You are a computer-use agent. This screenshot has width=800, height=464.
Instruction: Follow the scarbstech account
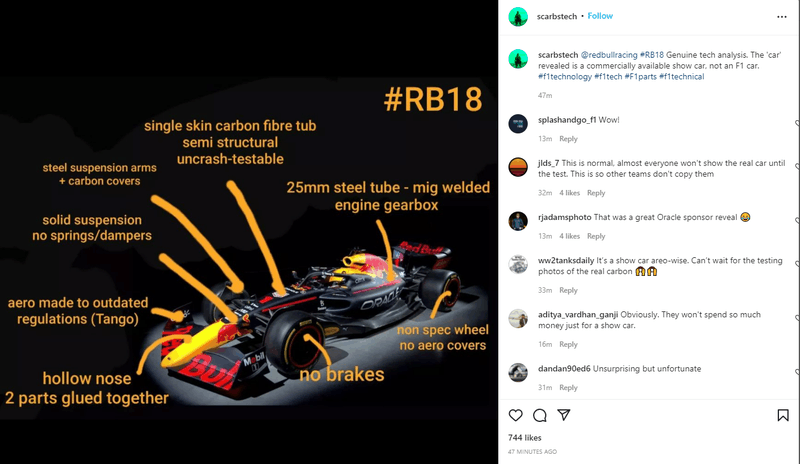pos(600,16)
